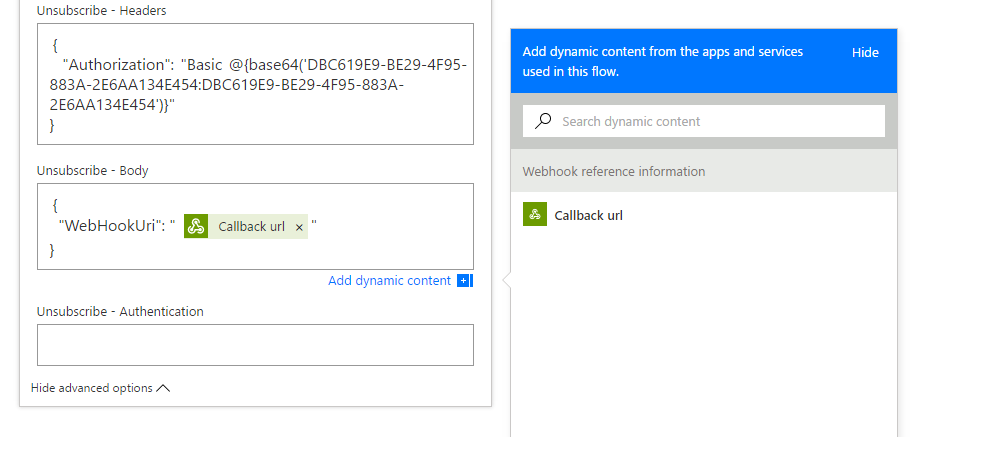Screen dimensions: 1003x450
Task: Click the up chevron beside Hide advanced options
Action: coord(164,388)
